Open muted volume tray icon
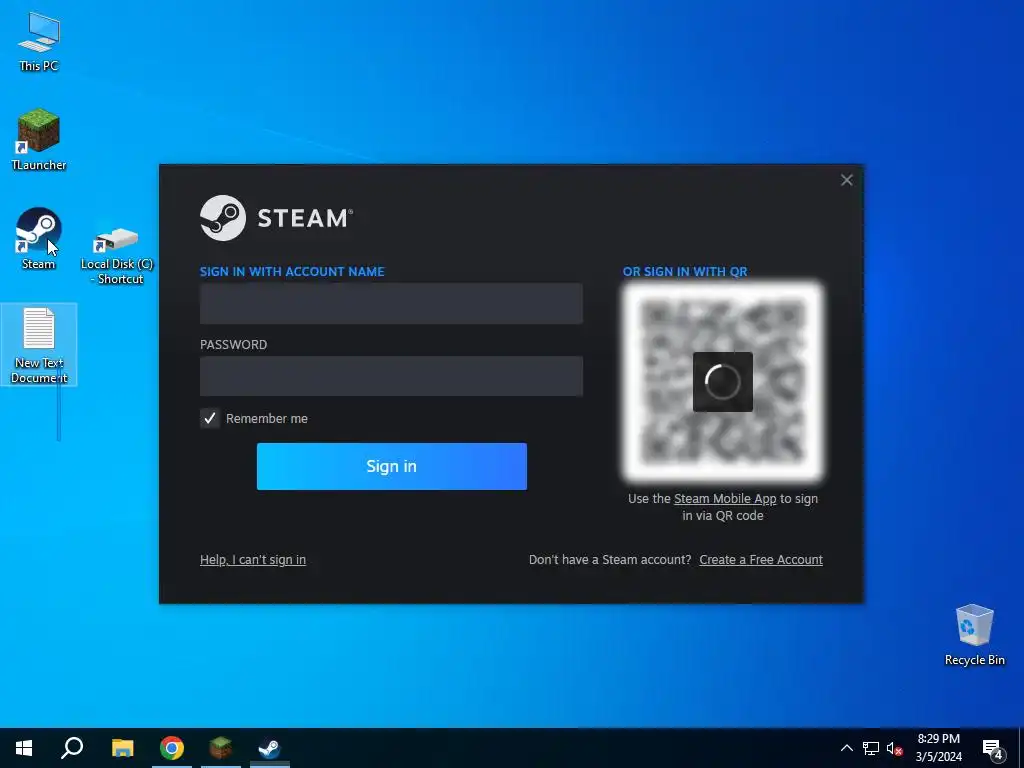Screen dimensions: 1024x768 (x=894, y=748)
